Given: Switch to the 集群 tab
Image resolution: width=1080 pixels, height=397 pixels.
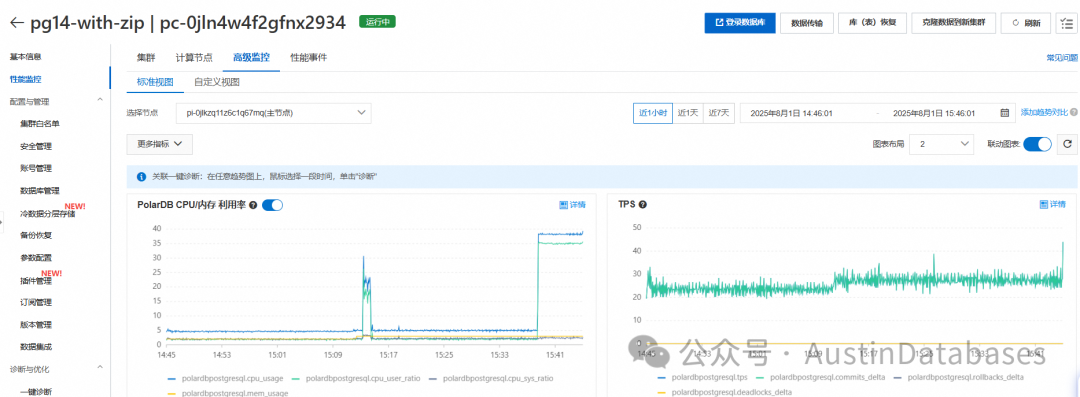Looking at the screenshot, I should tap(146, 57).
